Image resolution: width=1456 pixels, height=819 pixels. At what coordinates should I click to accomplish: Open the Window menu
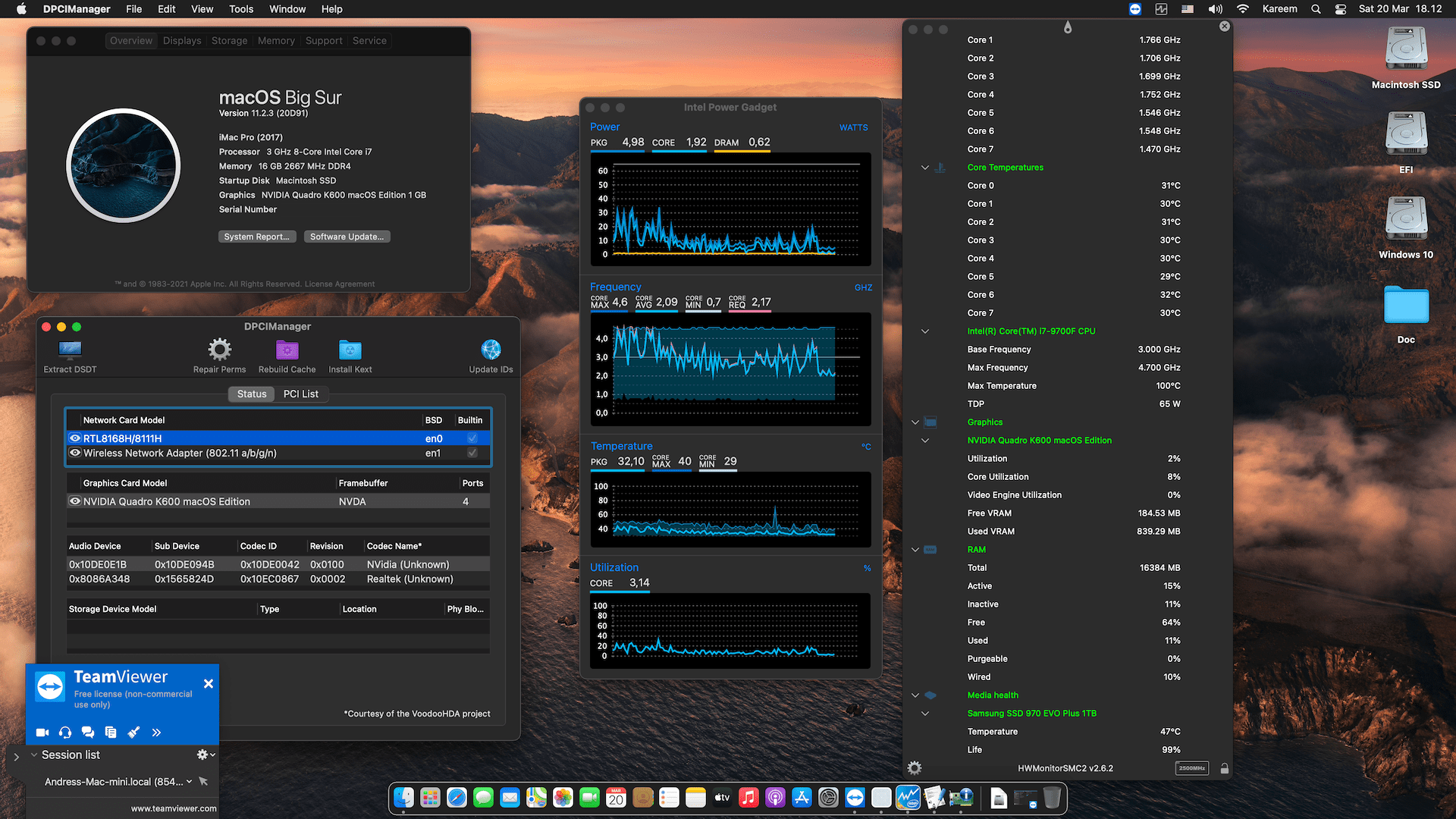tap(287, 9)
